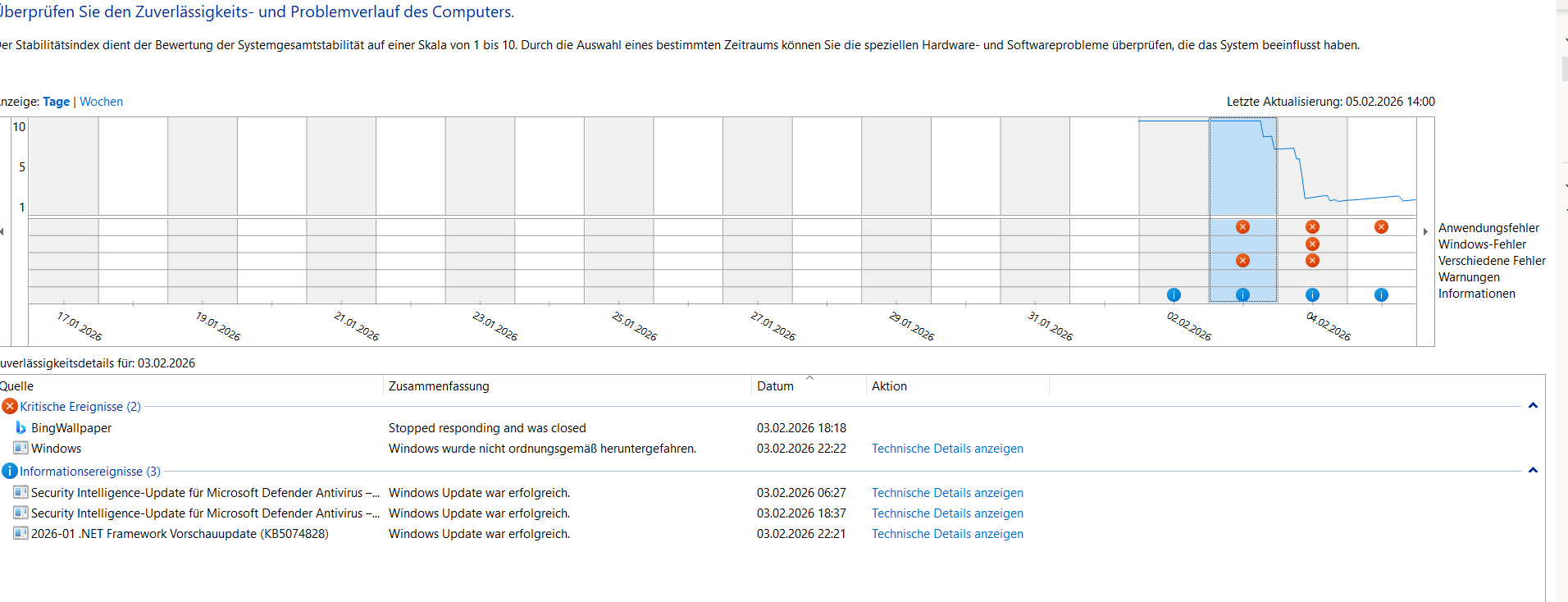Viewport: 1568px width, 602px height.
Task: Click application failure icon on 03.02.2026
Action: point(1242,227)
